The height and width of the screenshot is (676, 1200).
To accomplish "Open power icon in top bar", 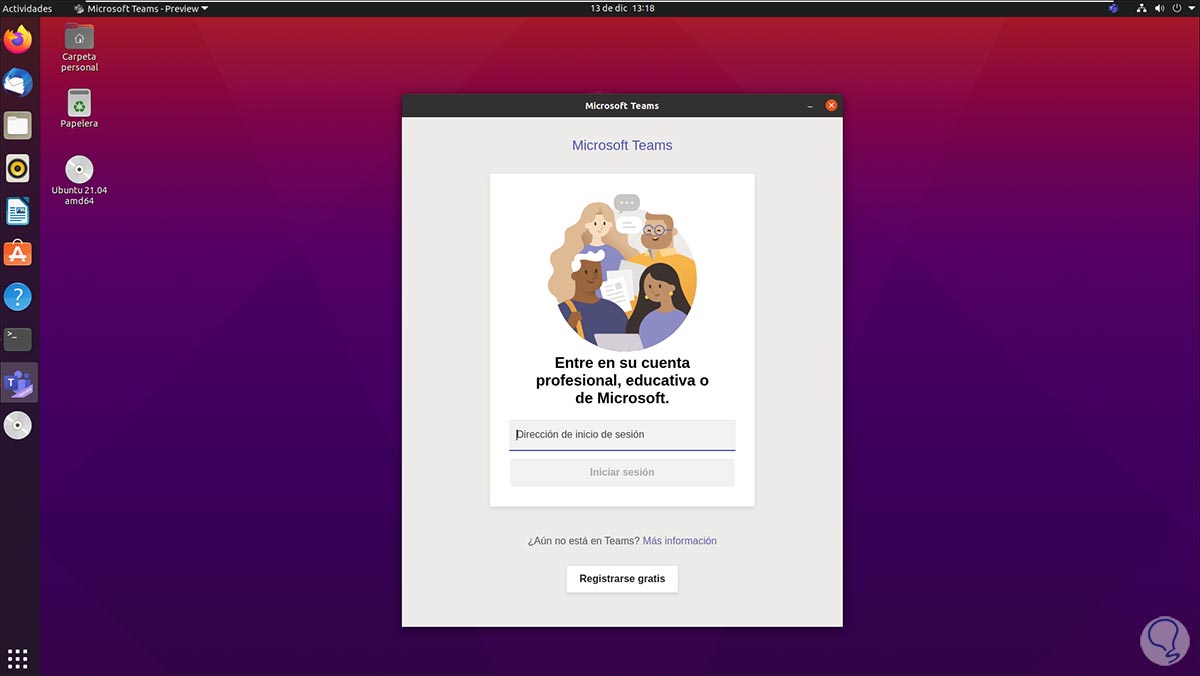I will [x=1176, y=8].
